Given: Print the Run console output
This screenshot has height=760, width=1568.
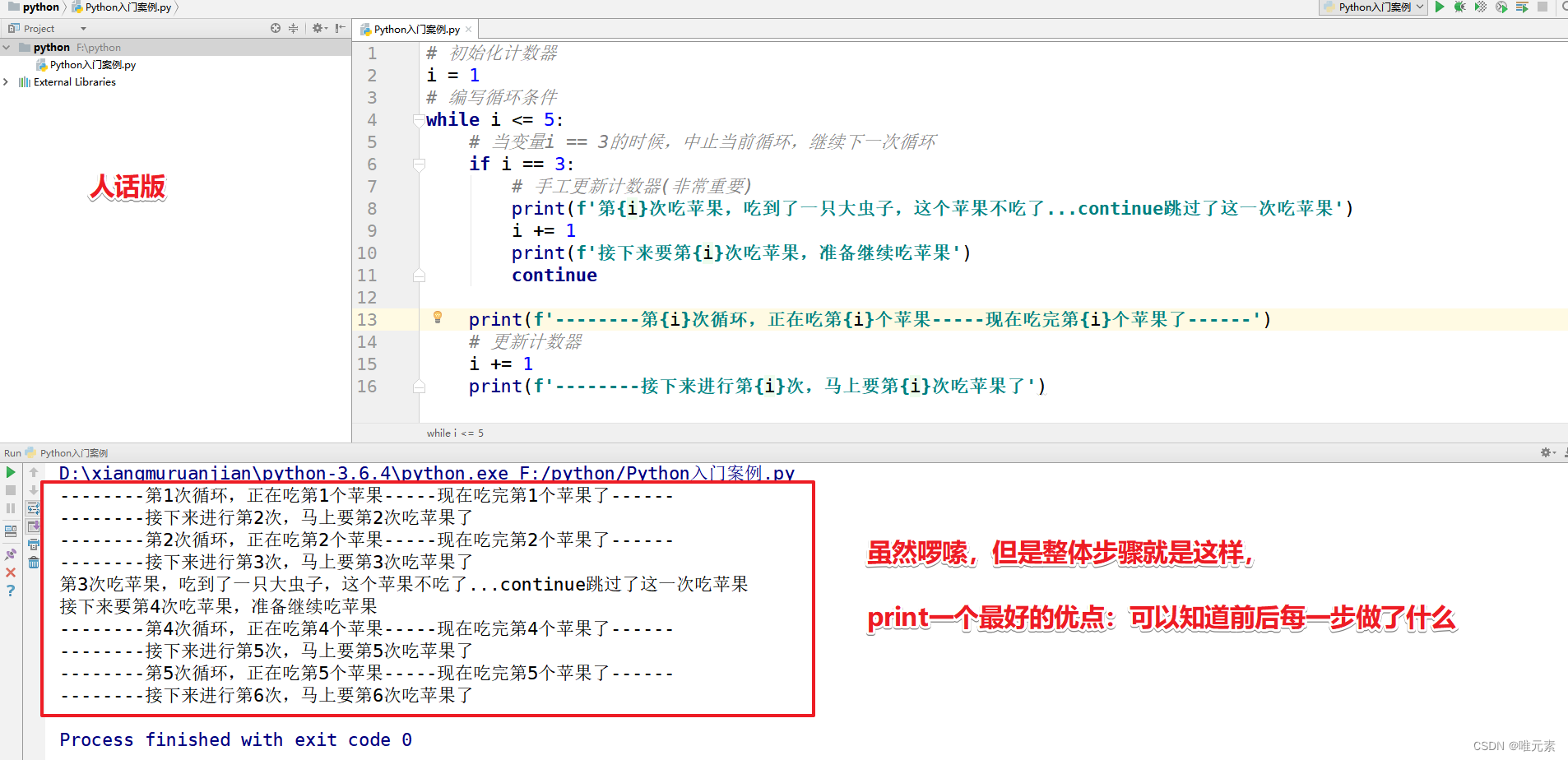Looking at the screenshot, I should click(x=34, y=545).
